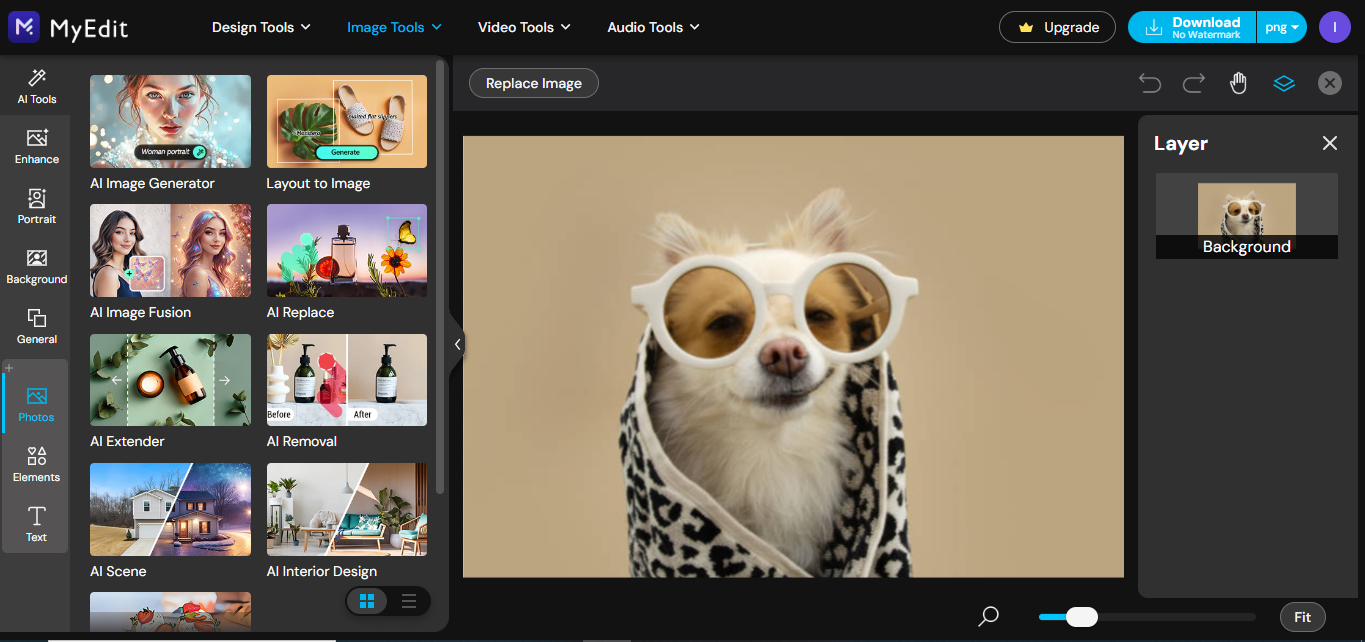Close the editor with the round X icon

pos(1329,83)
